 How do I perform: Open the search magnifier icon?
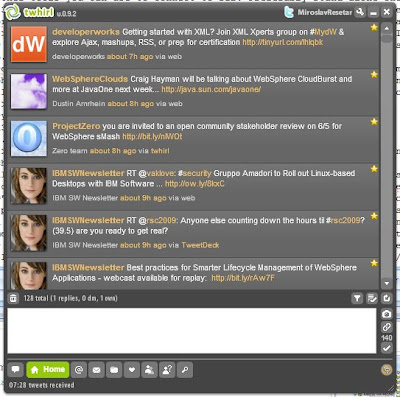185,370
